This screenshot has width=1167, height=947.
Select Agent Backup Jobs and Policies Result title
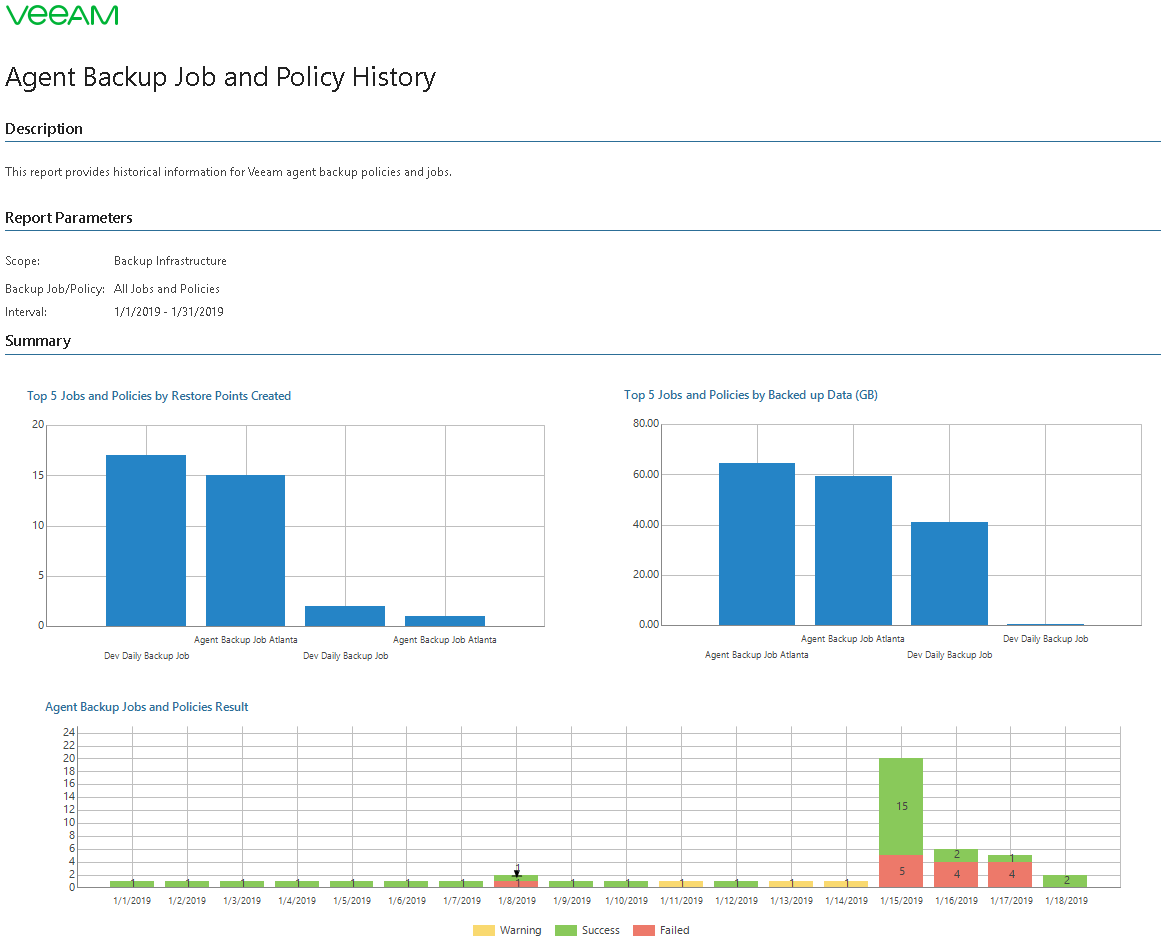pyautogui.click(x=147, y=707)
